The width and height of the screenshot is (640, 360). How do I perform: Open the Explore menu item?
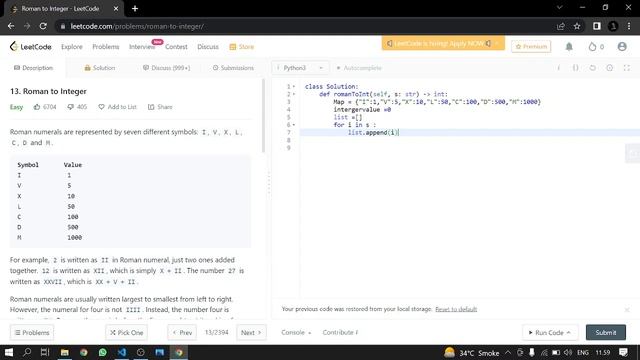72,47
